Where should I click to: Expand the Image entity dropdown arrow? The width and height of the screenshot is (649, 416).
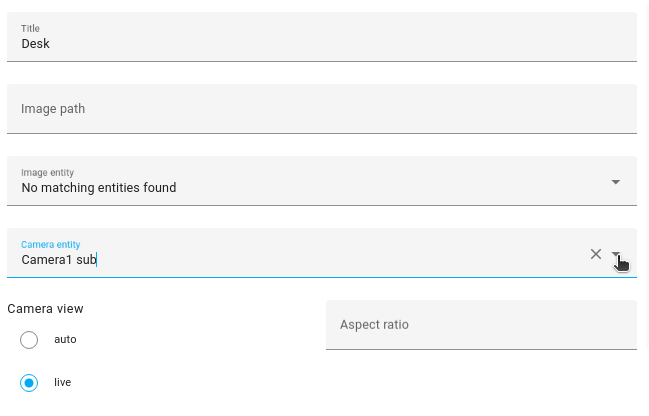click(x=616, y=181)
